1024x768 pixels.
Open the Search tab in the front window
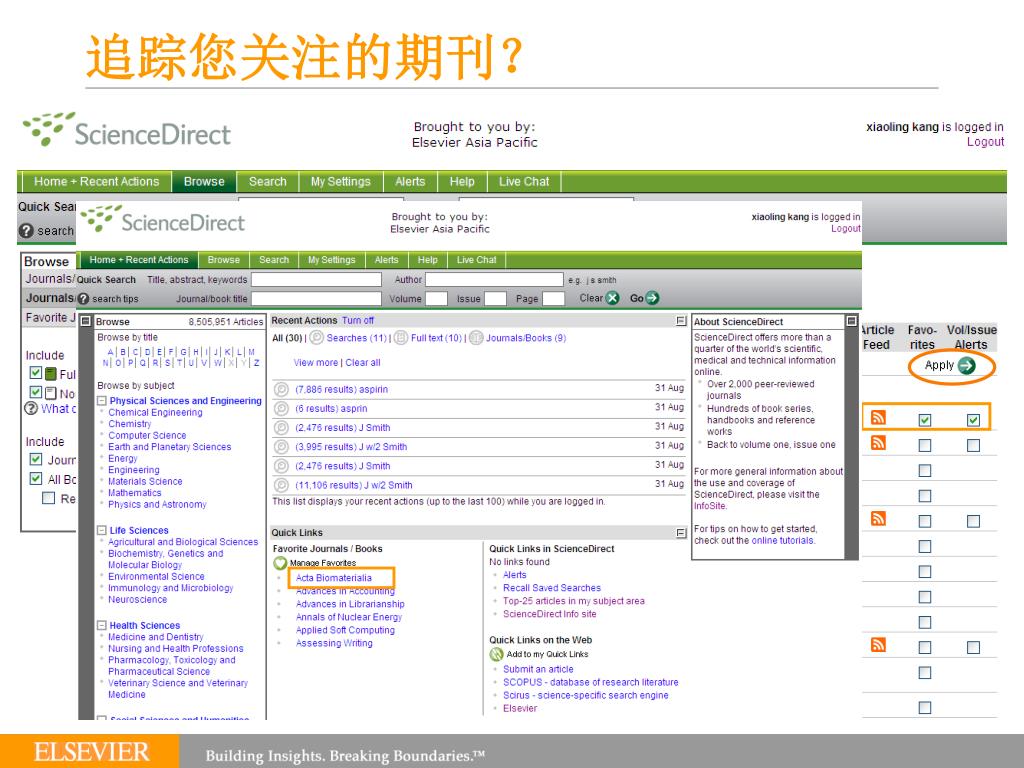[x=274, y=260]
